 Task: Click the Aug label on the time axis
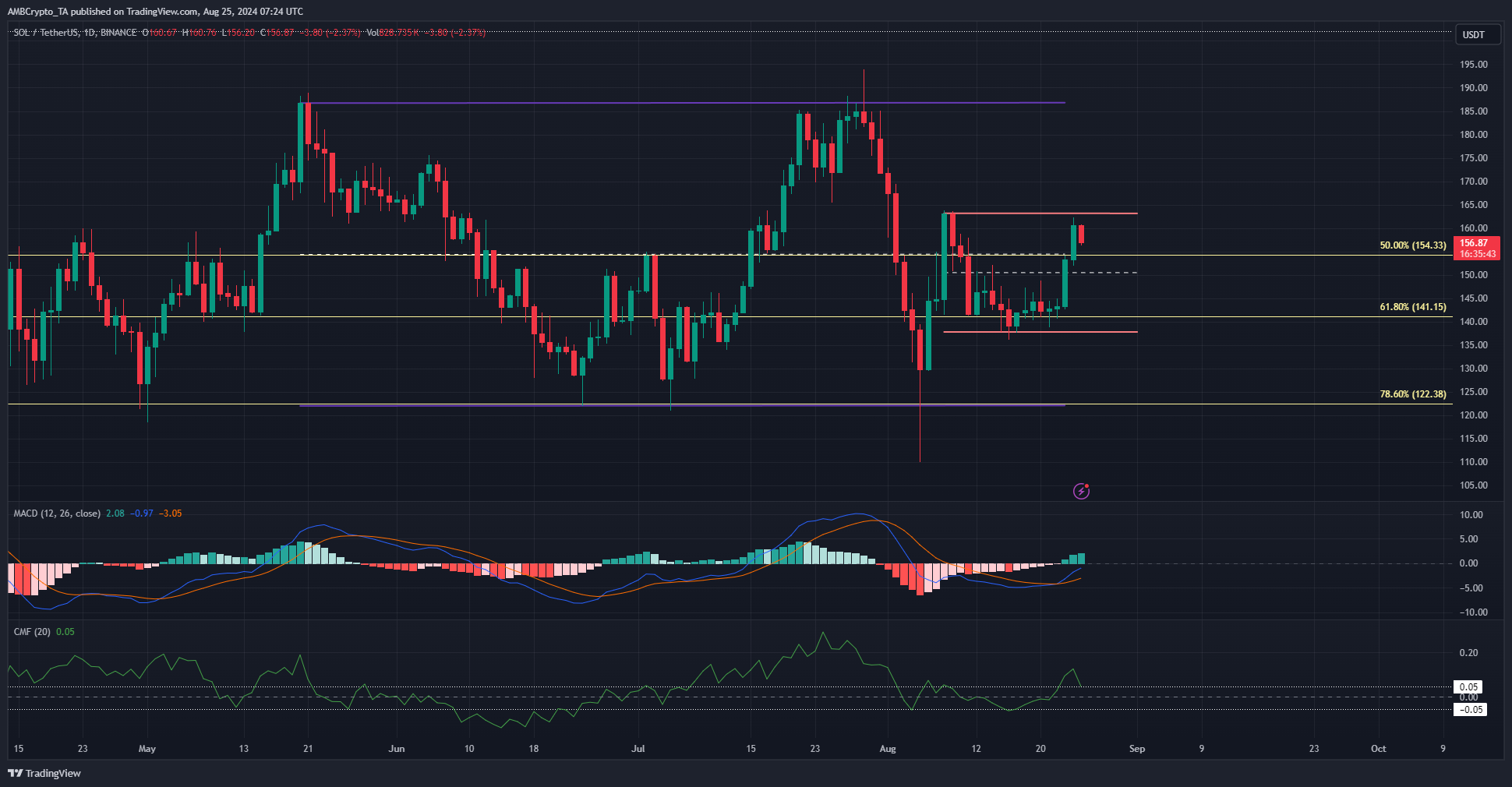(x=888, y=749)
